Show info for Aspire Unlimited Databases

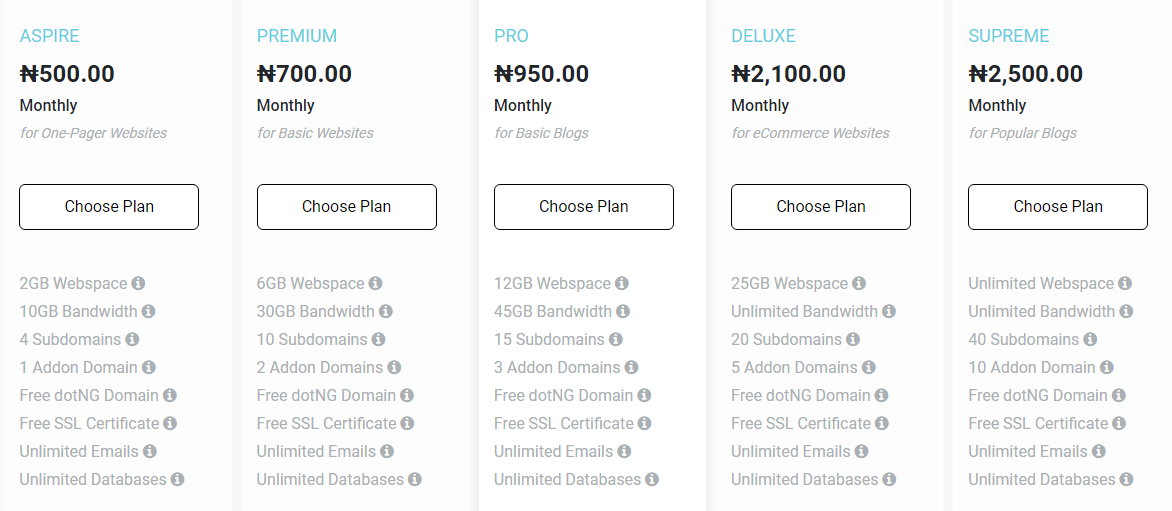177,480
